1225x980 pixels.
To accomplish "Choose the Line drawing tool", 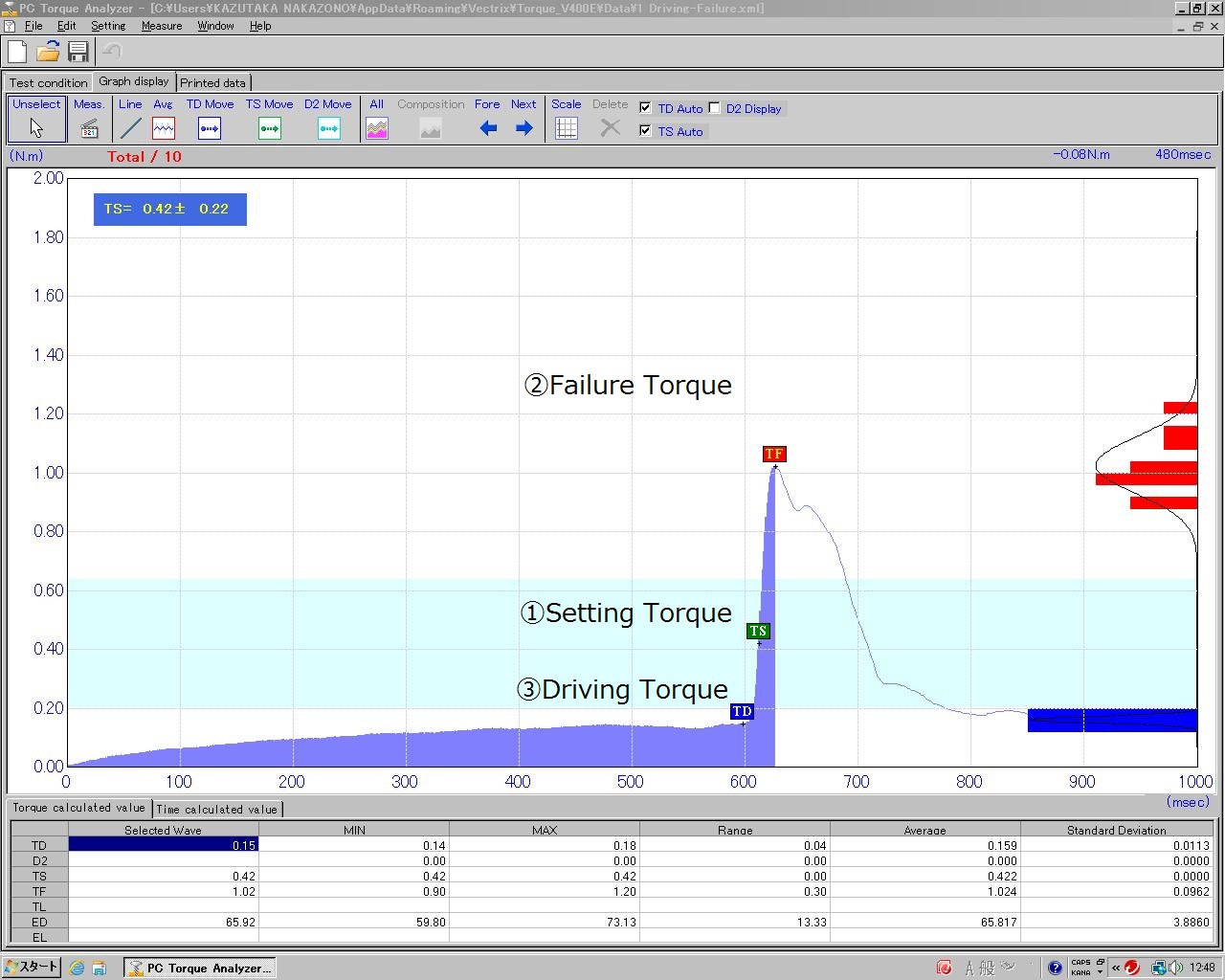I will click(x=130, y=119).
